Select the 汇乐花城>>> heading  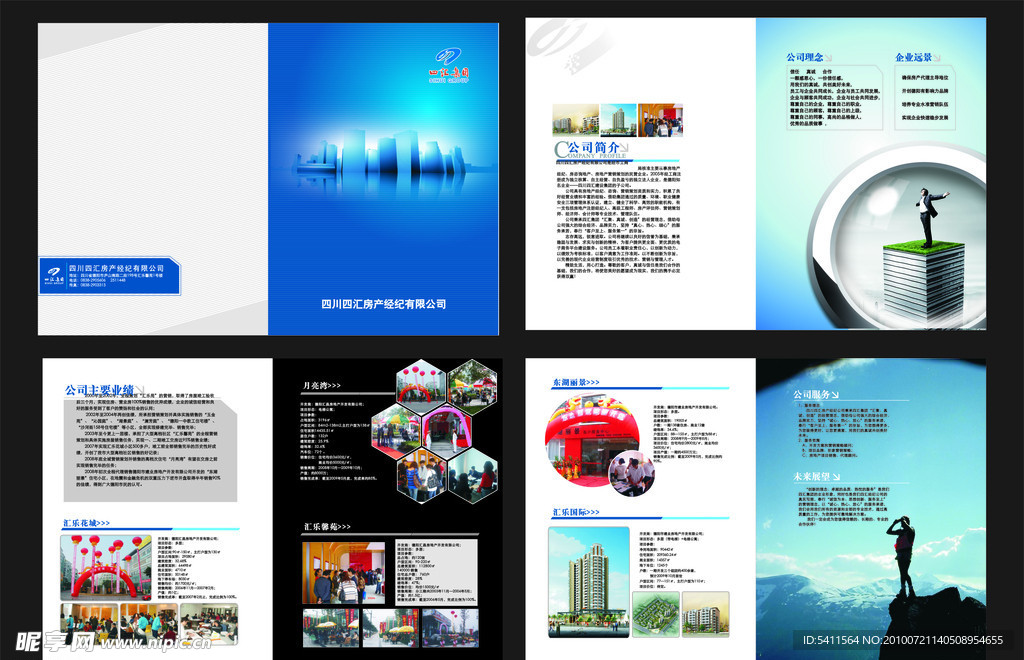click(x=86, y=523)
